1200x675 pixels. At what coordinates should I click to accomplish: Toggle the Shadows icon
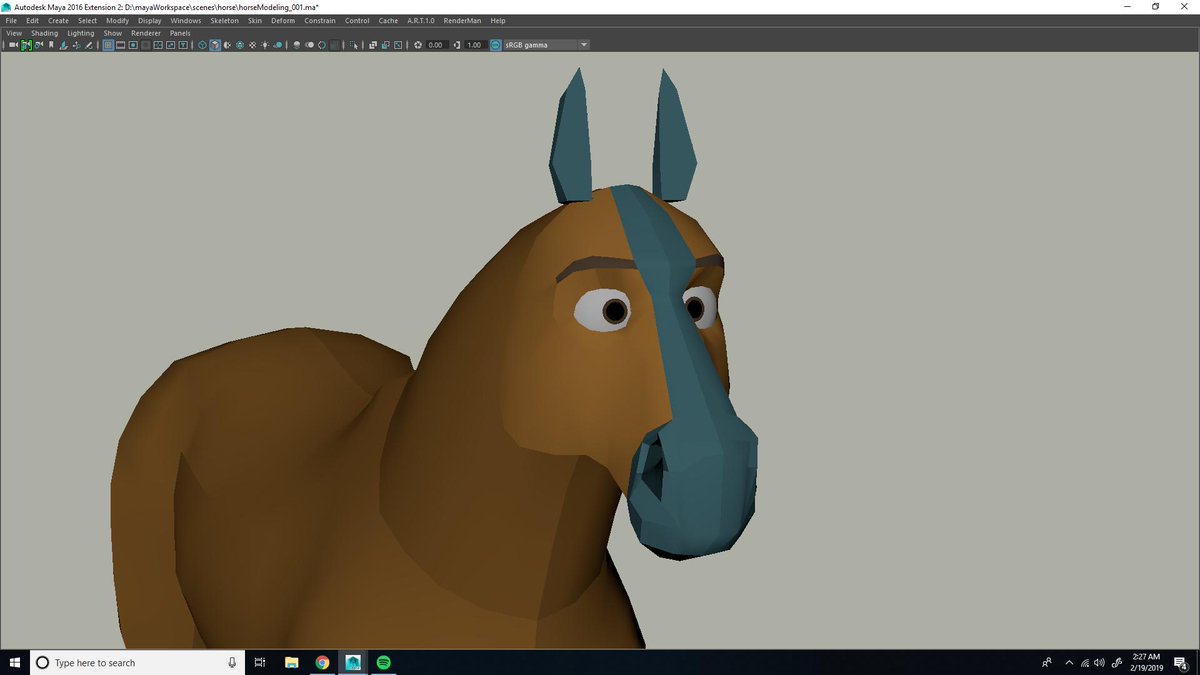[x=277, y=45]
